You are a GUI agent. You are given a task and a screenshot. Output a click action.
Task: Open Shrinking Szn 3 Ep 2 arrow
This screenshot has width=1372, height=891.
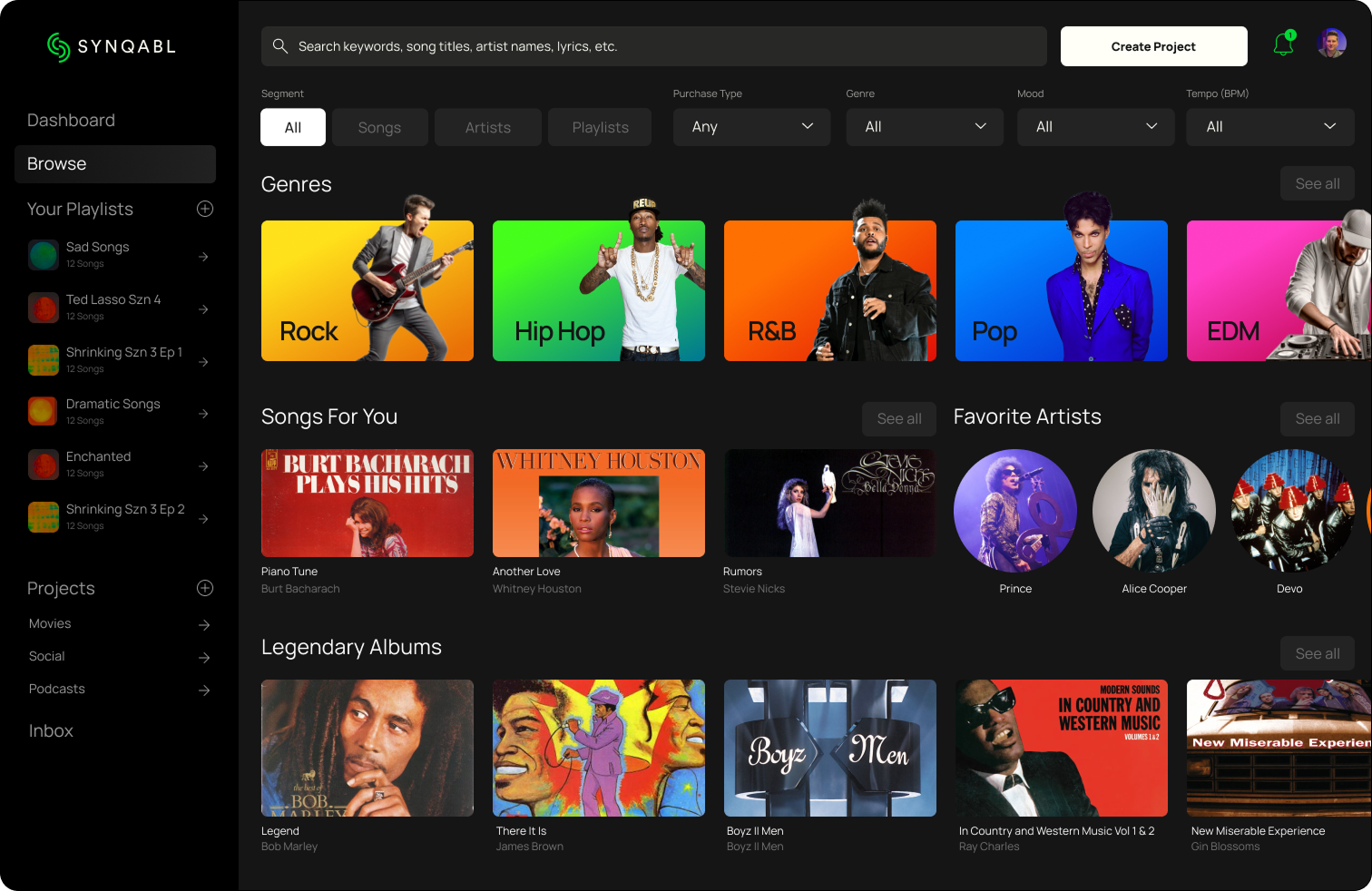(x=204, y=519)
